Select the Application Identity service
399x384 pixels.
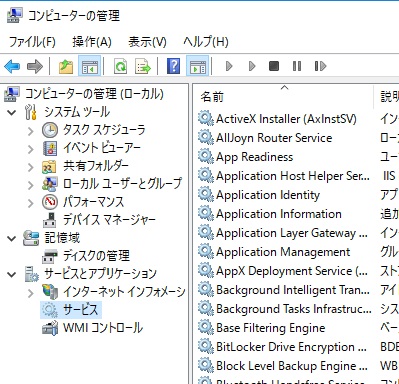tap(268, 195)
